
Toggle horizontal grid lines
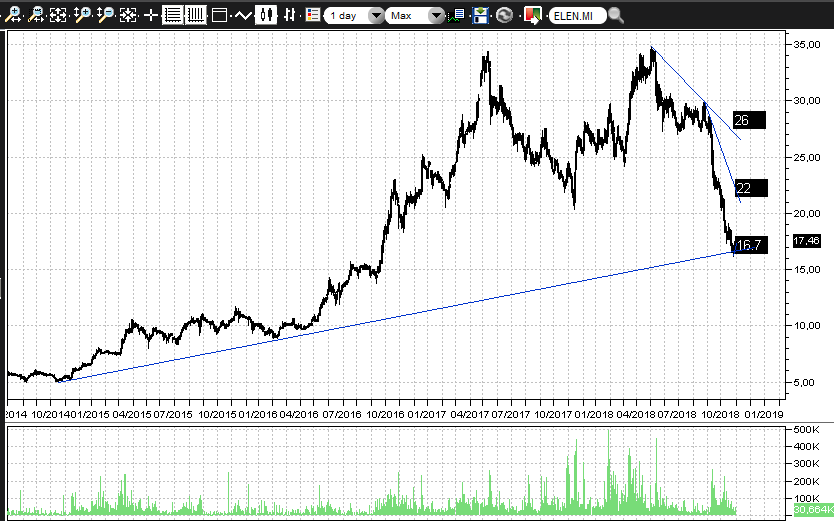pyautogui.click(x=172, y=15)
